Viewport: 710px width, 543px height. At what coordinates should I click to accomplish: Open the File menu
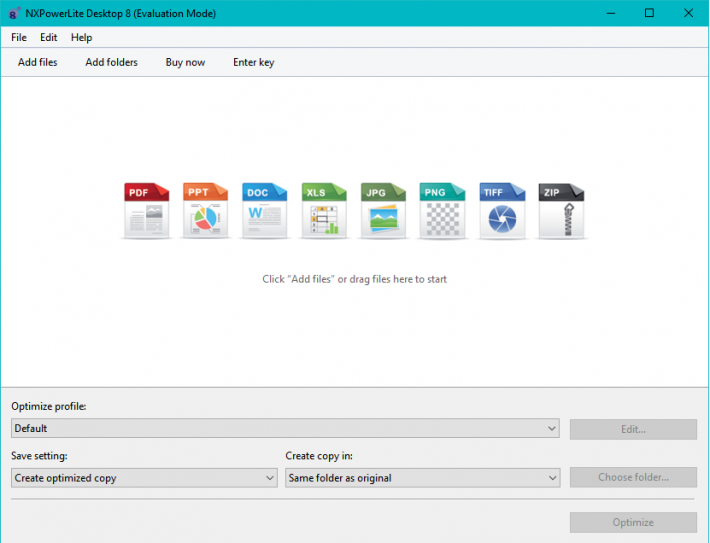point(19,38)
